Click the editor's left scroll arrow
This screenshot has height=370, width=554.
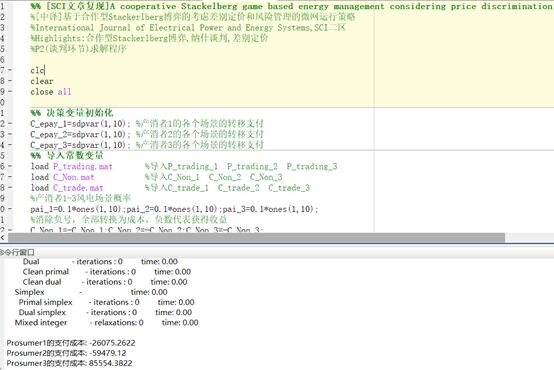click(3, 237)
